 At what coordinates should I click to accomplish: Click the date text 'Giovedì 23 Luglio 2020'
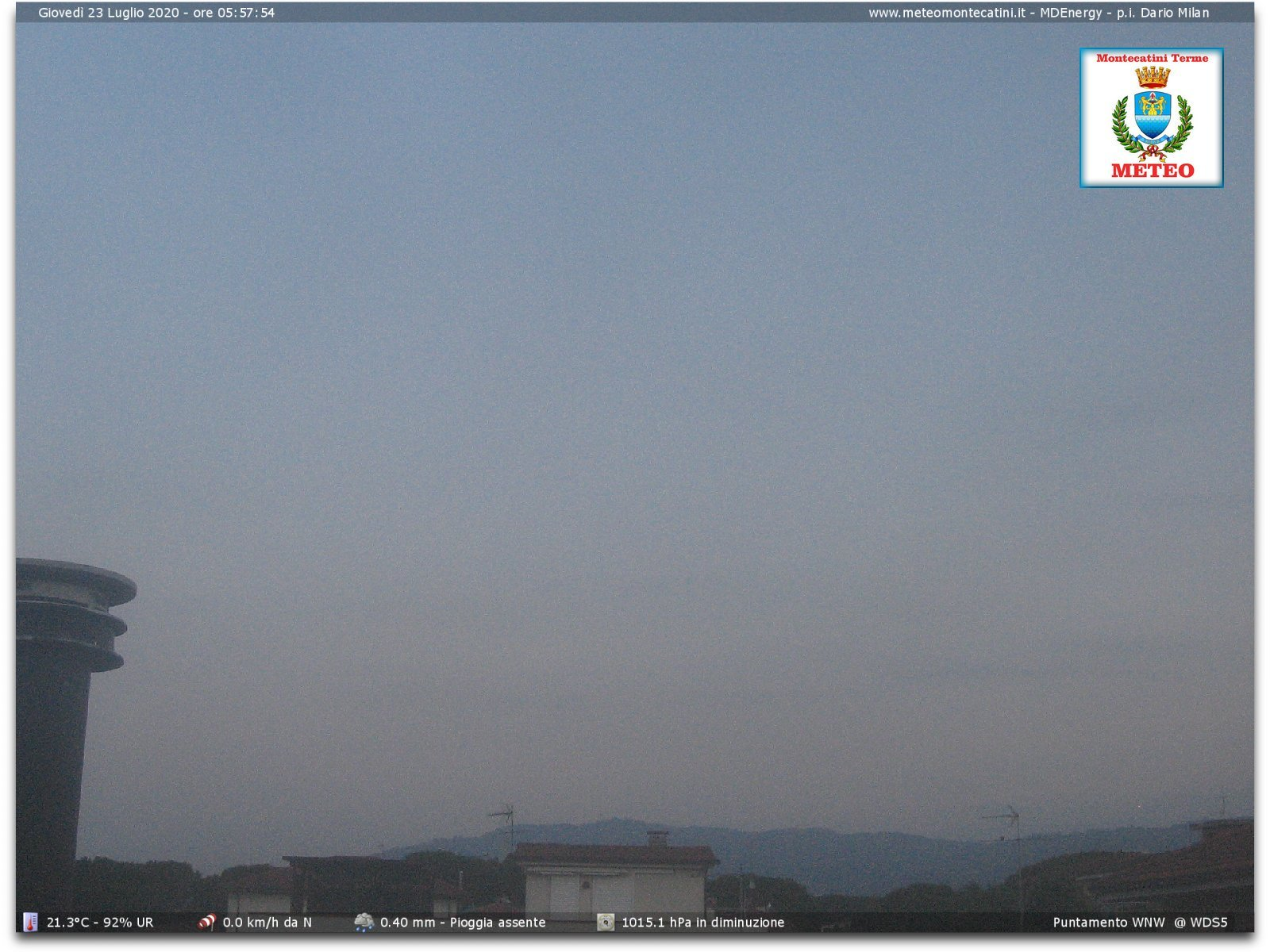tap(109, 13)
